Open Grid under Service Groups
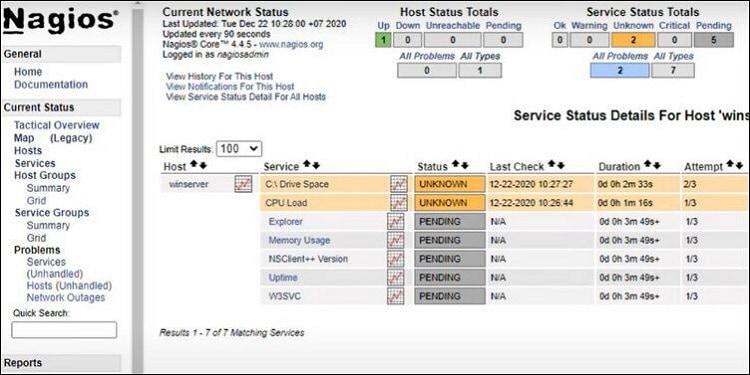Screen dimensions: 750x375 (x=36, y=238)
